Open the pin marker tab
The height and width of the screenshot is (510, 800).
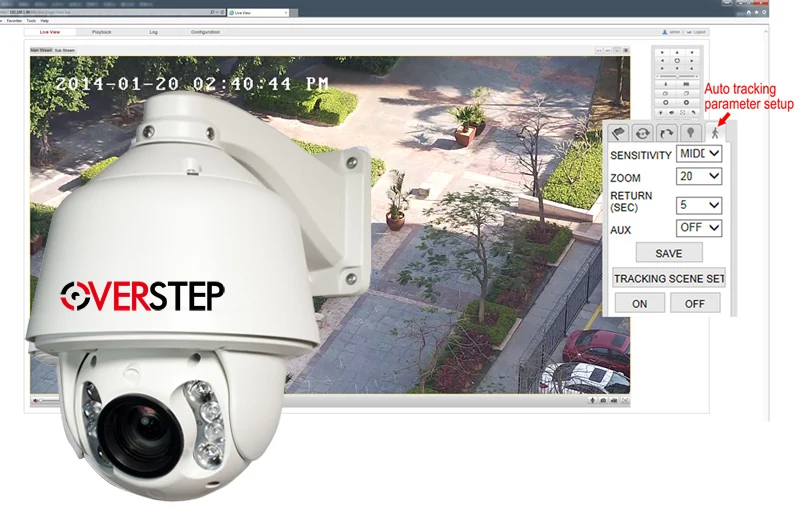tap(690, 133)
